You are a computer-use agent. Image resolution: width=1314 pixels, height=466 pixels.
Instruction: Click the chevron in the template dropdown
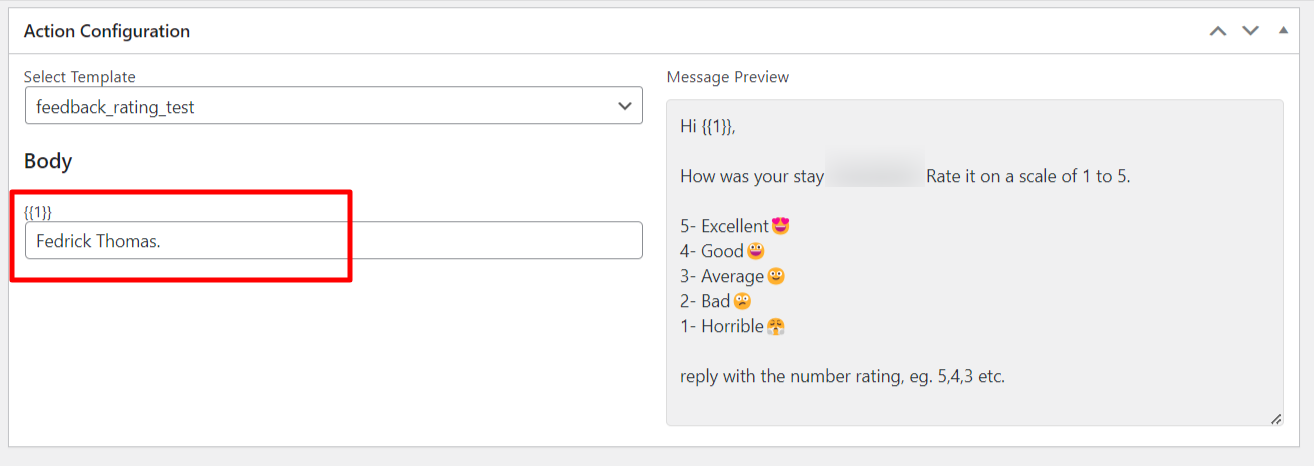tap(625, 106)
